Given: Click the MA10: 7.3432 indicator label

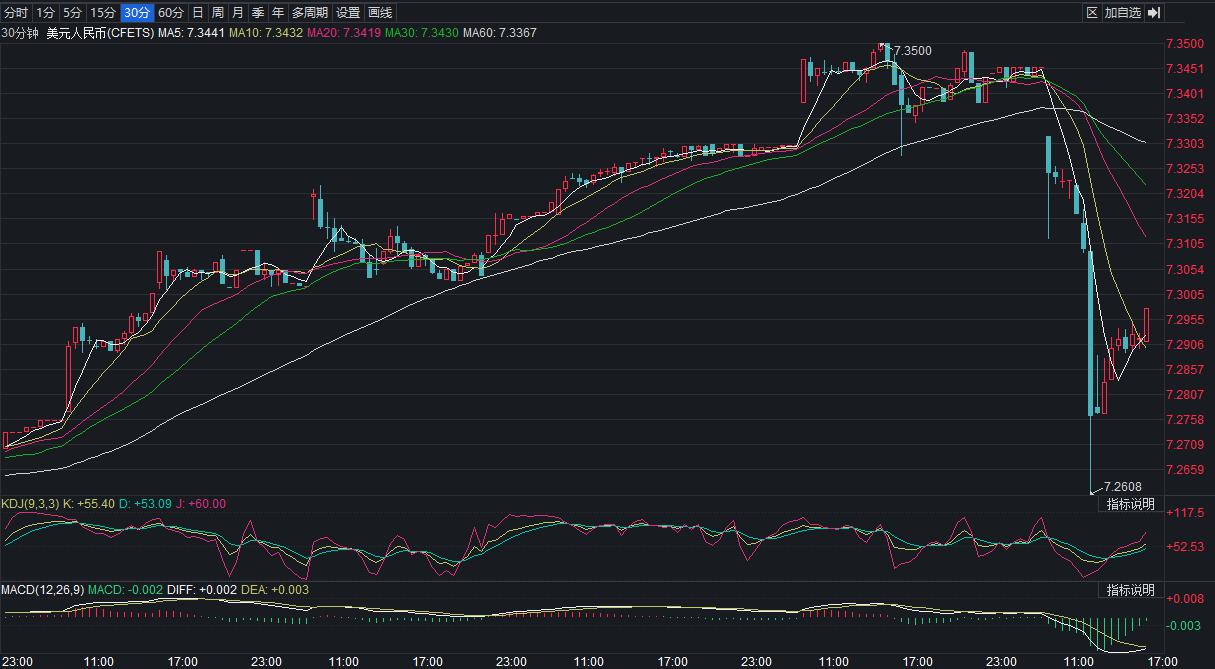Looking at the screenshot, I should [x=266, y=33].
